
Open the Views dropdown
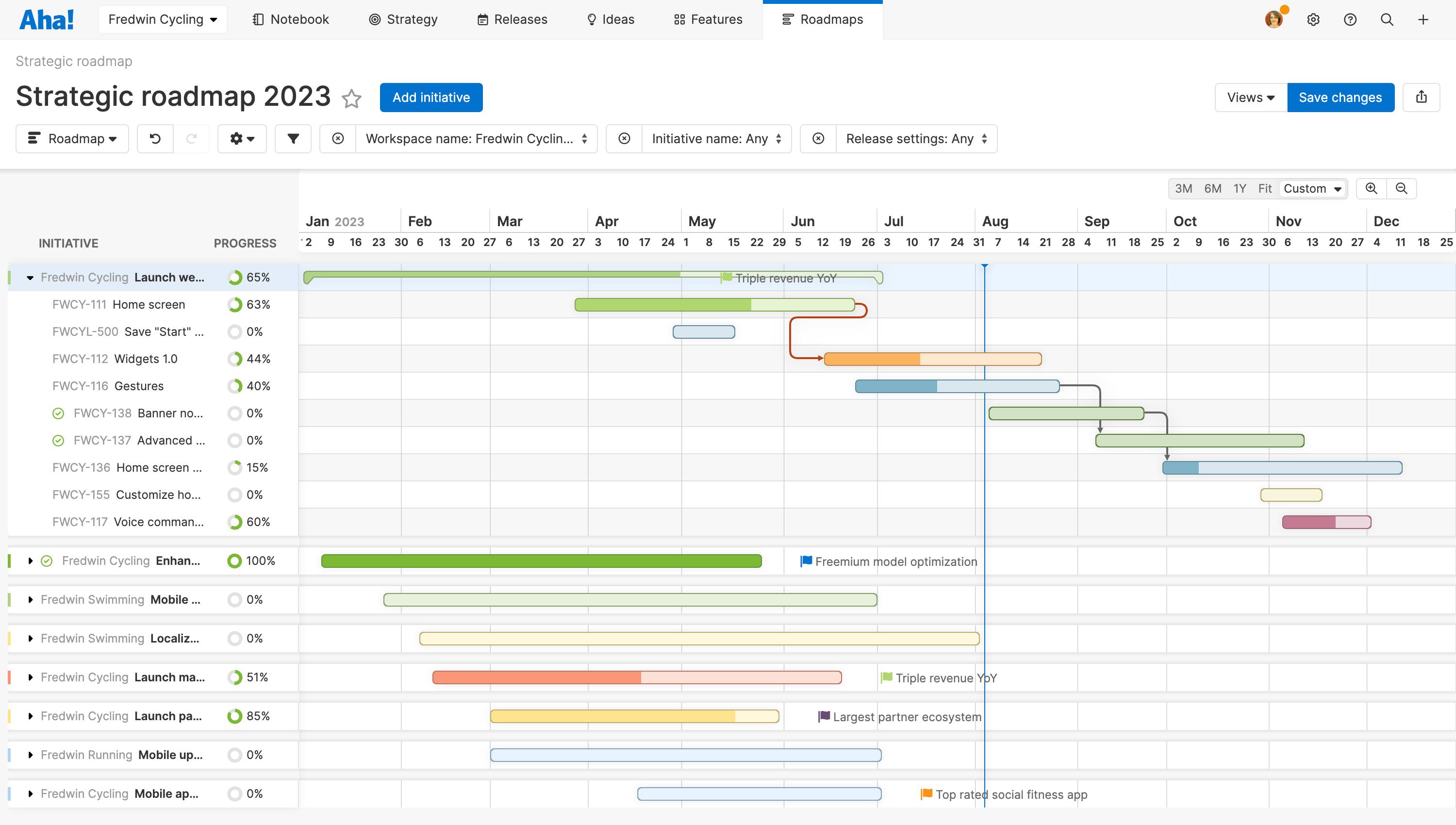(x=1250, y=97)
